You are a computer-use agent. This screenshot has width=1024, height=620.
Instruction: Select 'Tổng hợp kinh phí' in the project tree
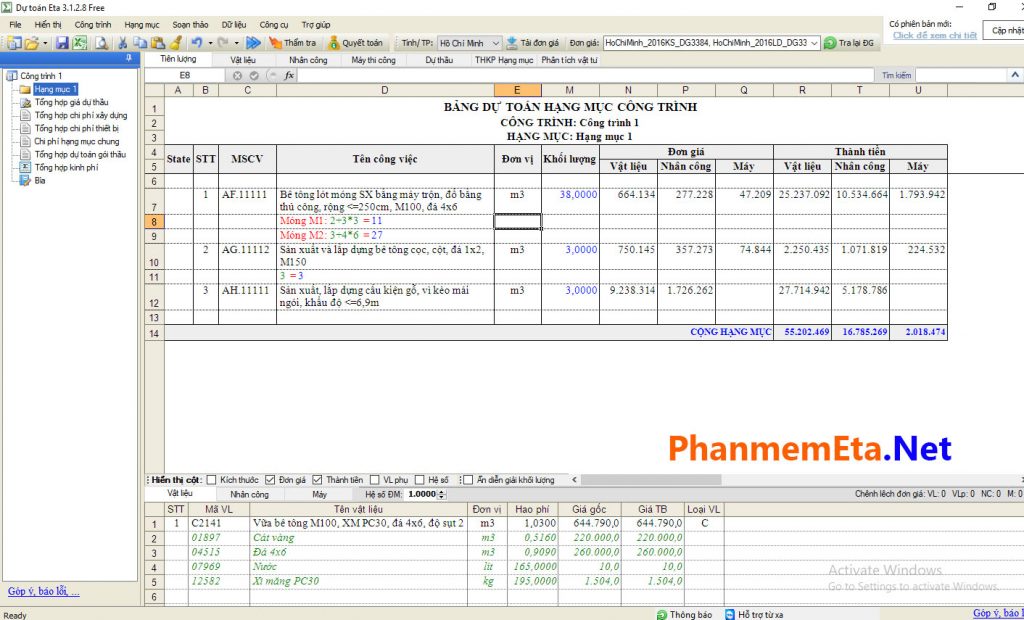coord(66,168)
